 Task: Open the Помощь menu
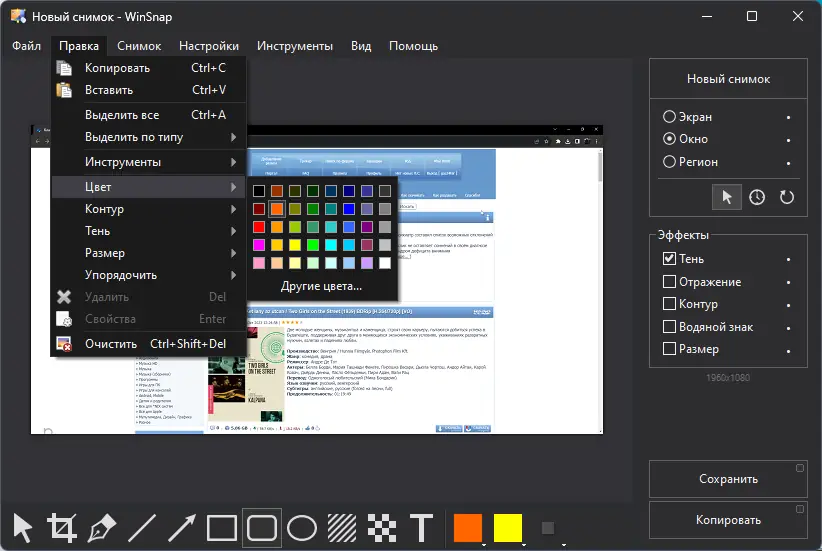coord(413,46)
